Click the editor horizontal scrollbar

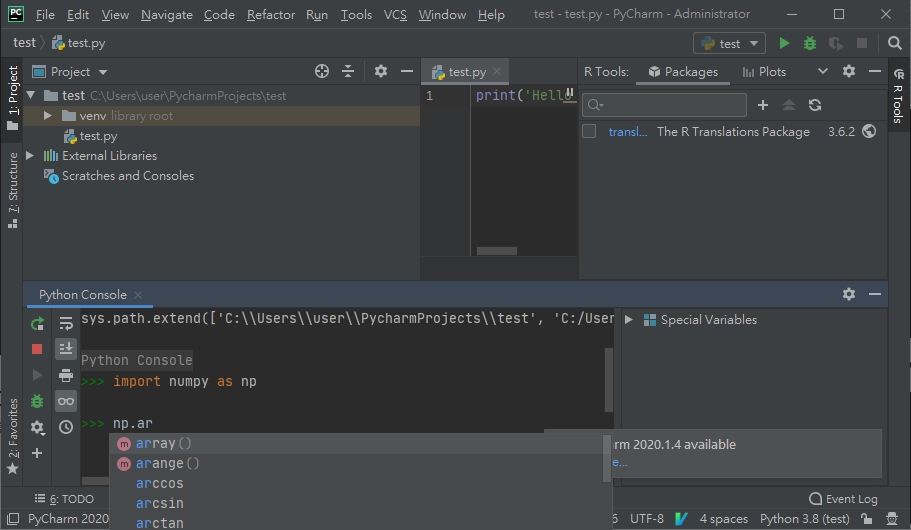coord(497,251)
